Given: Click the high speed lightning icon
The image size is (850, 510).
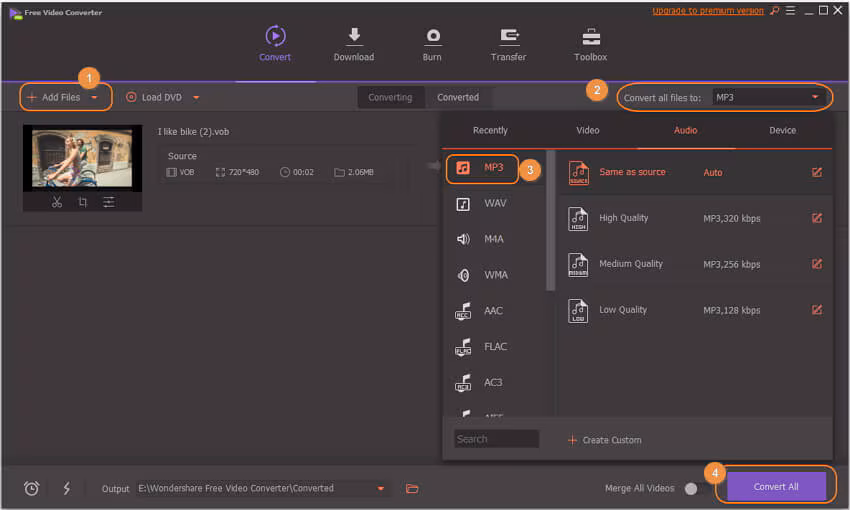Looking at the screenshot, I should pyautogui.click(x=67, y=488).
